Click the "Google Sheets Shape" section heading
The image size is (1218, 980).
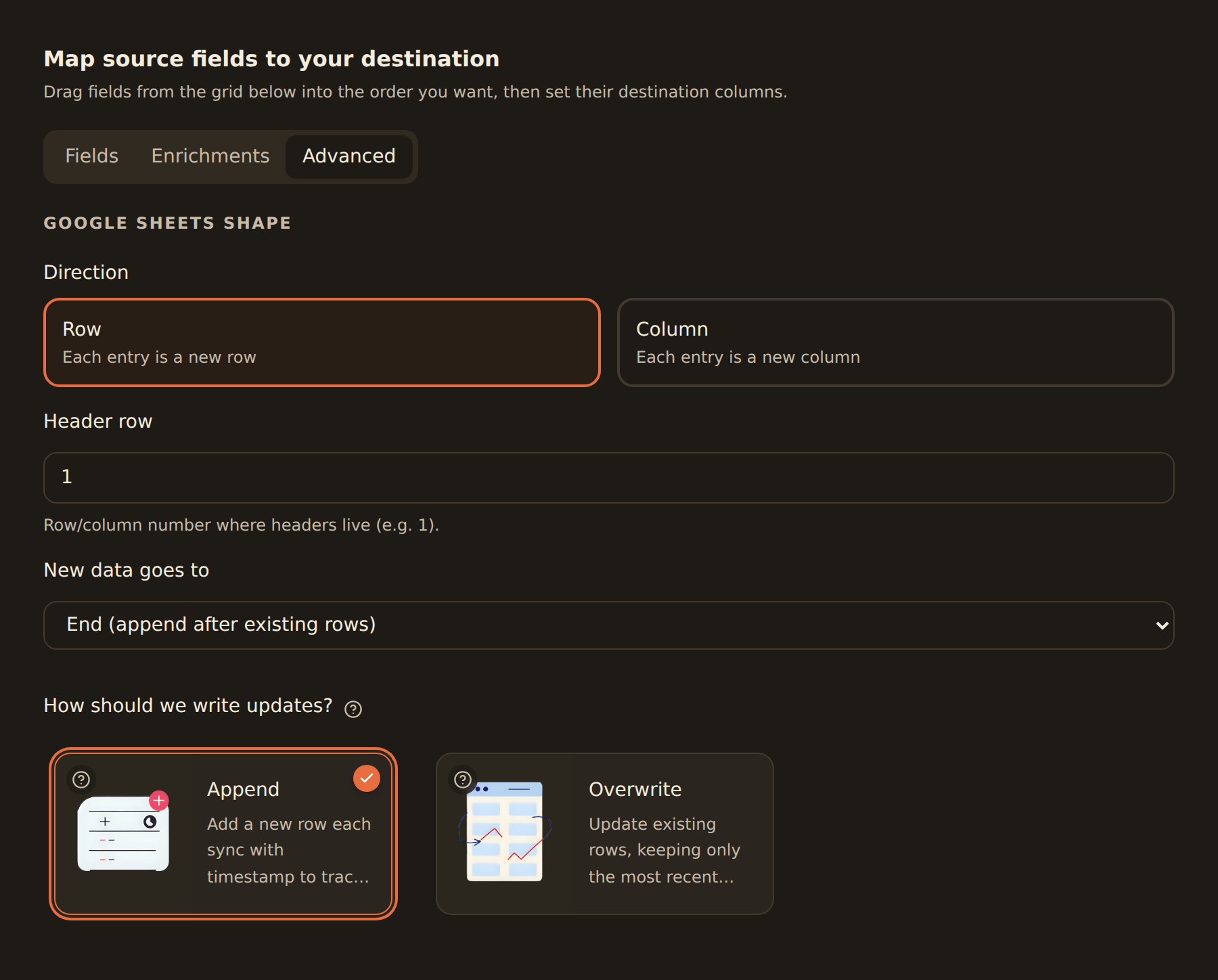167,223
